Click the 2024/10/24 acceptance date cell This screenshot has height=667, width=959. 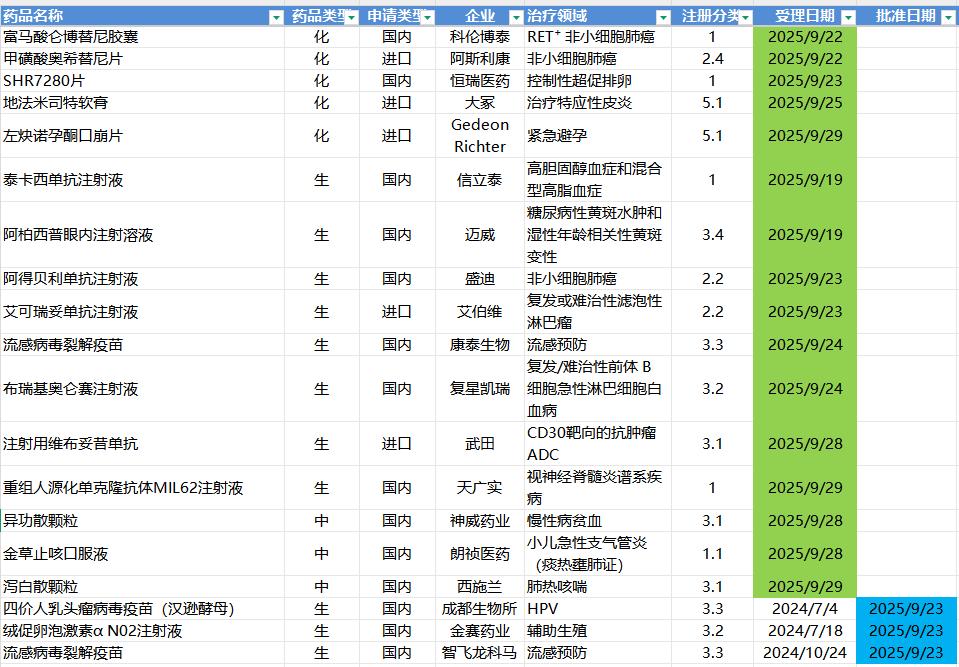[805, 653]
